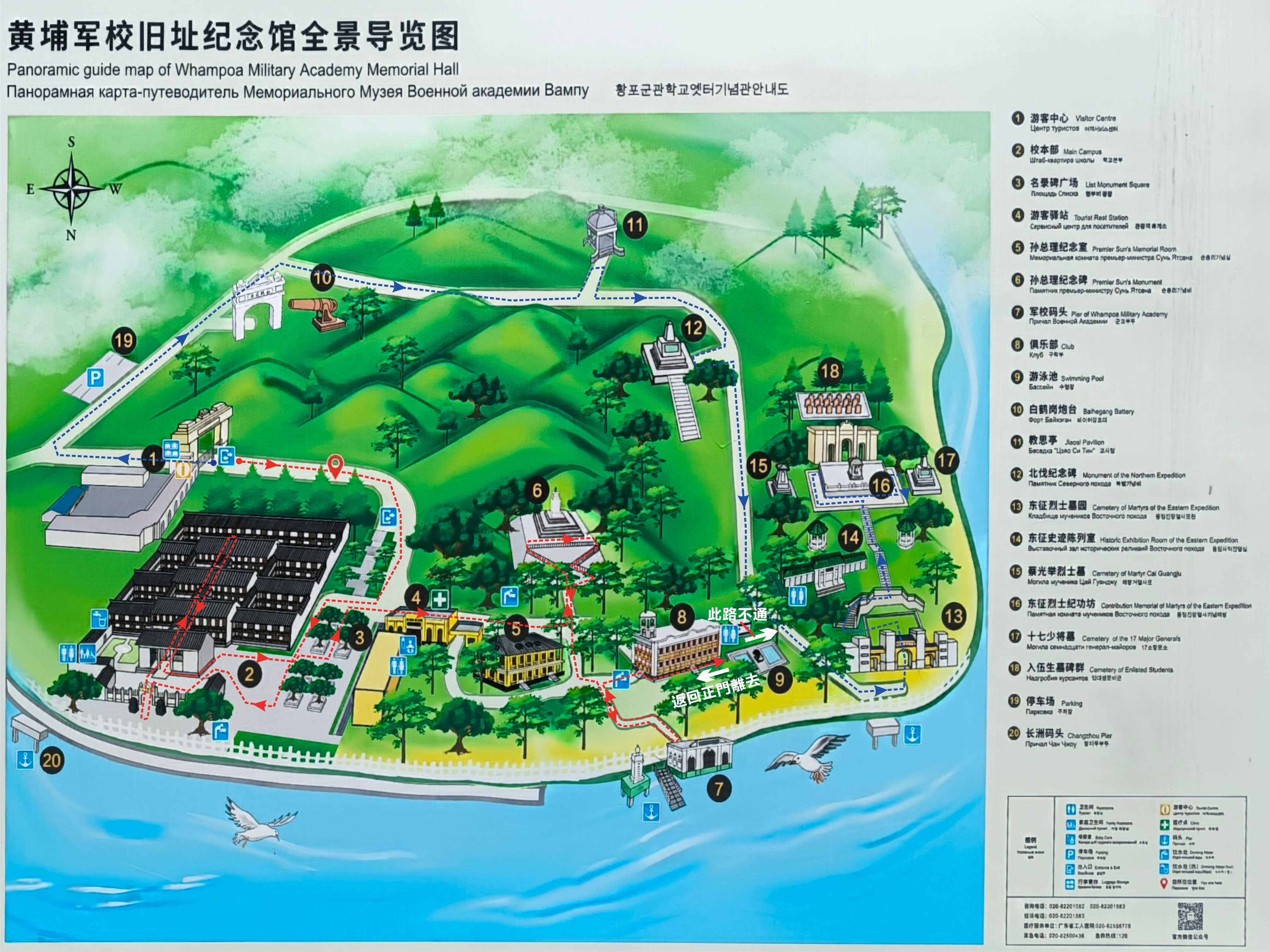Click map marker number 11 Jiaosi Pavilion
Viewport: 1270px width, 952px height.
coord(635,224)
